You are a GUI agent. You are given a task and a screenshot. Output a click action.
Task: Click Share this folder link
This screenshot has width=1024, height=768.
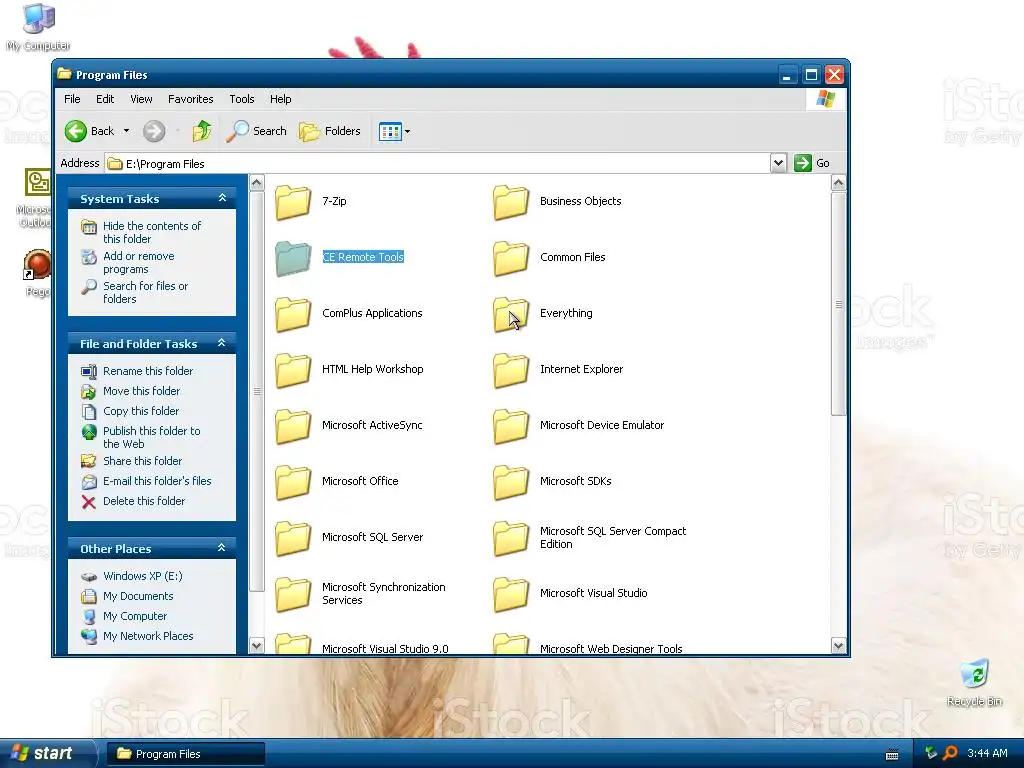pos(142,461)
